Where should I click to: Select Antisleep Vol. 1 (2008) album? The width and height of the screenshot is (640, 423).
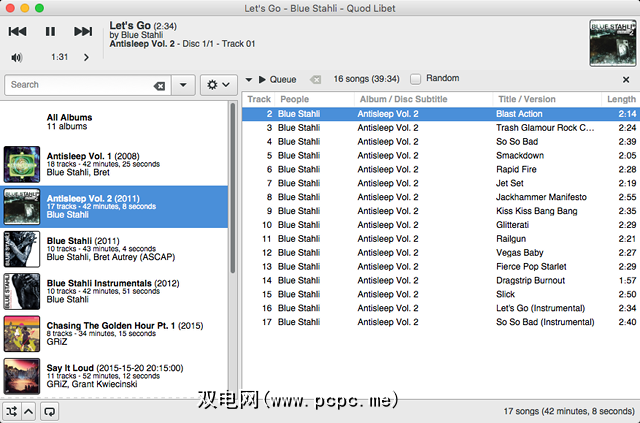(x=114, y=164)
